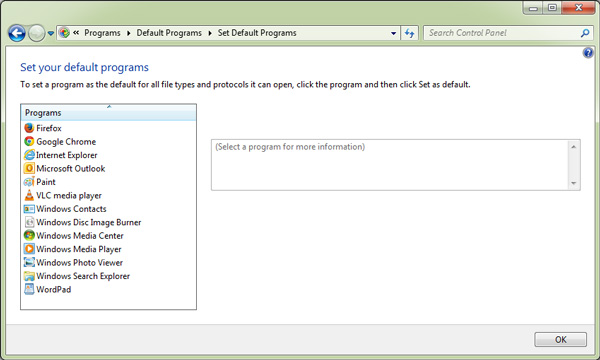The height and width of the screenshot is (360, 600).
Task: Go back using the blue Back arrow
Action: [17, 33]
